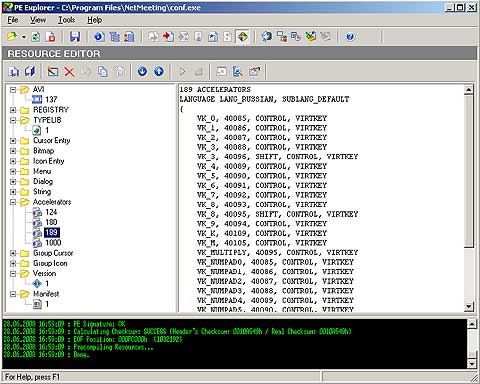Image resolution: width=480 pixels, height=384 pixels.
Task: Click the copy resource icon
Action: click(x=103, y=71)
